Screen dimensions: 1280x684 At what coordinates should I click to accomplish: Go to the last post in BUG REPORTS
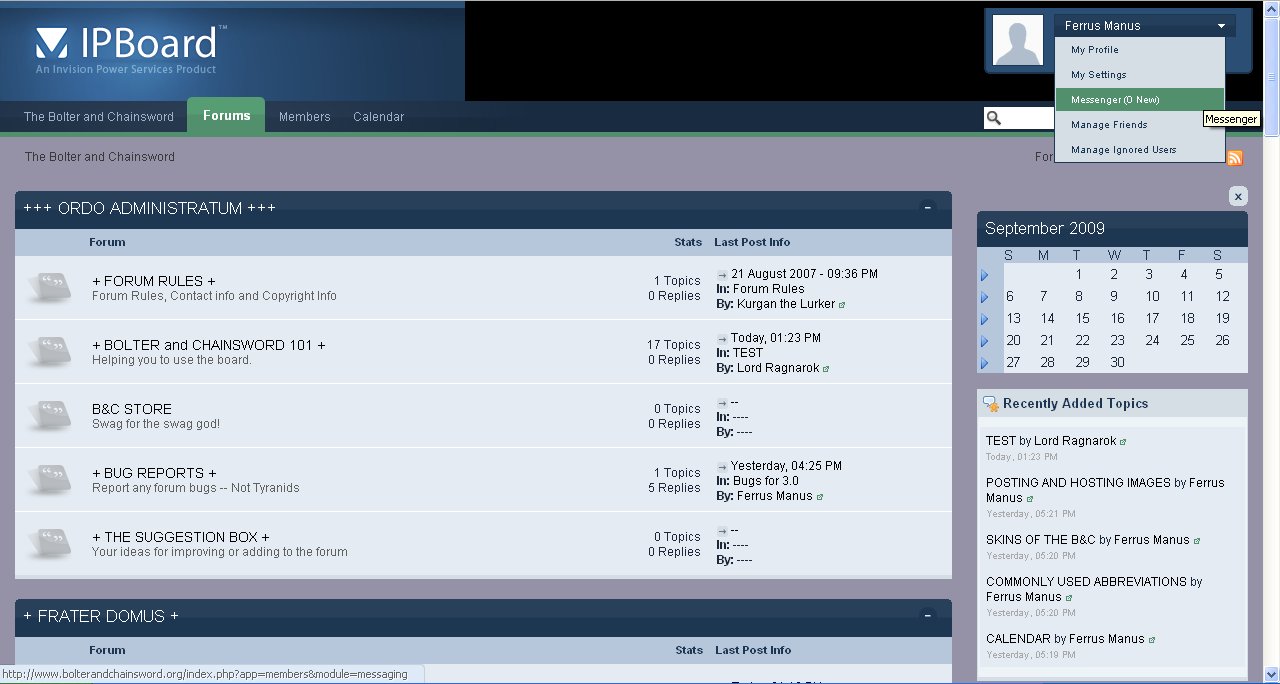click(x=723, y=466)
